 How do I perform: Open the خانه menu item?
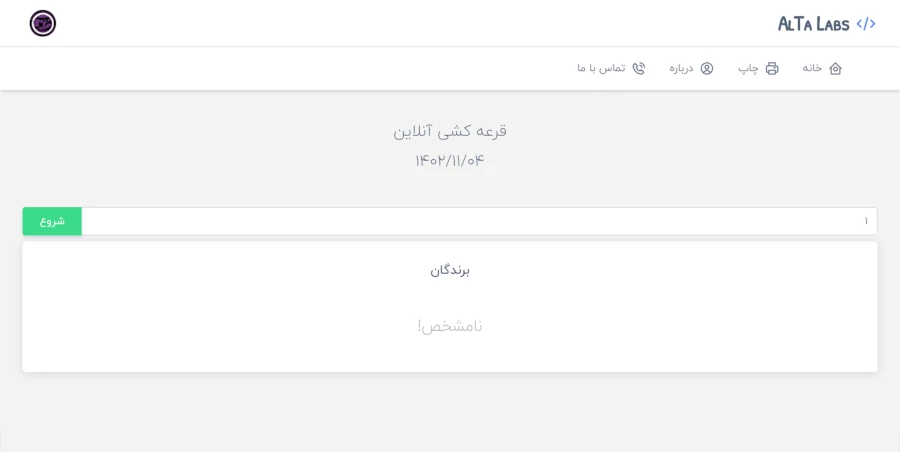(812, 68)
